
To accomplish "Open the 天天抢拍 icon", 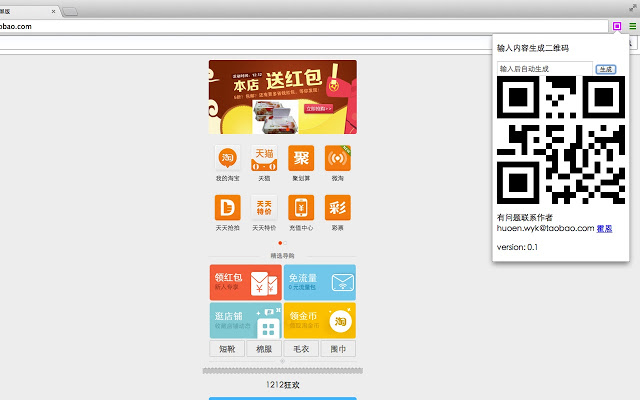I will [227, 207].
